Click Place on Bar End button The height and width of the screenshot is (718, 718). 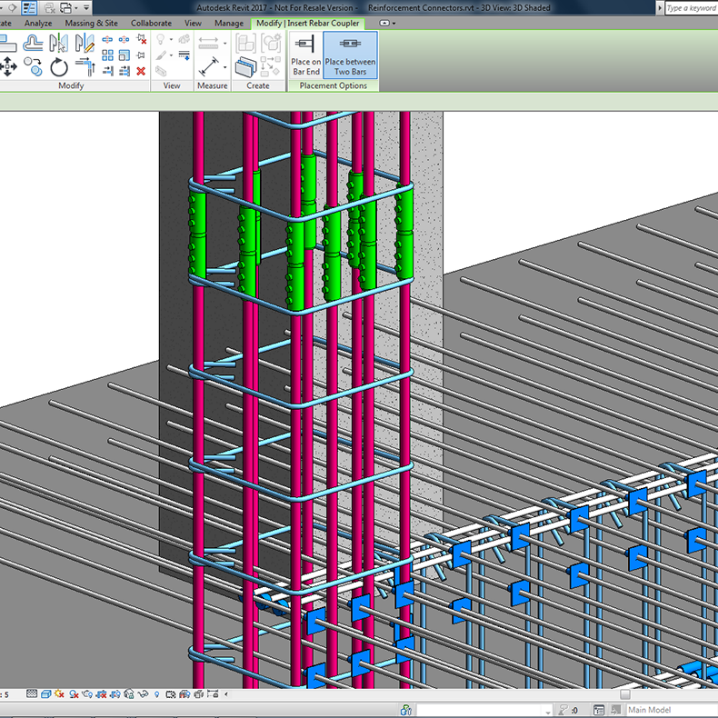pos(305,55)
